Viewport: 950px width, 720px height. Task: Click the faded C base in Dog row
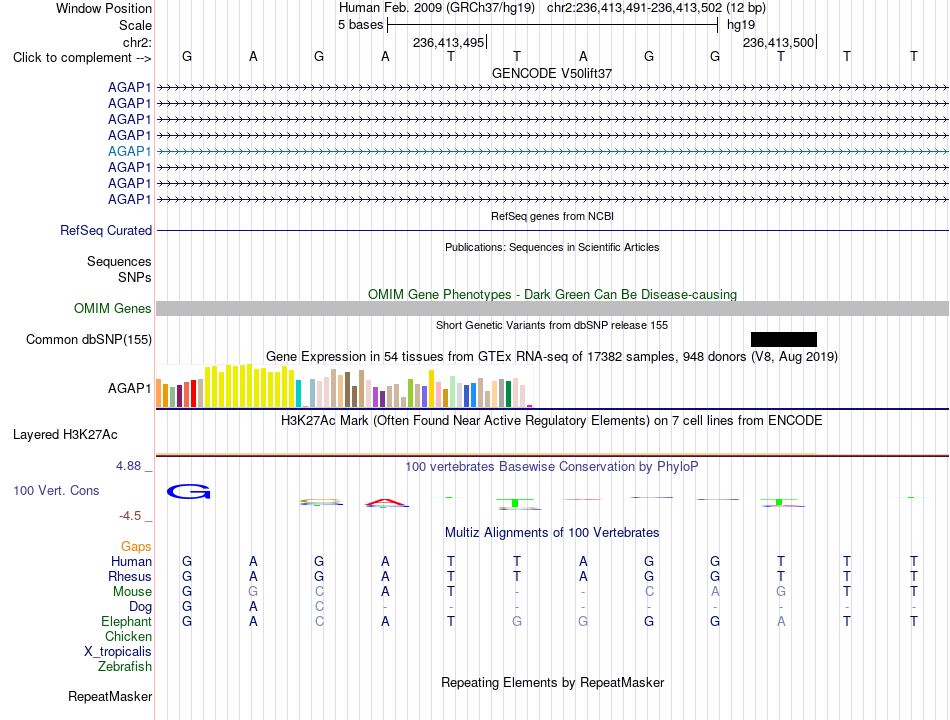319,607
